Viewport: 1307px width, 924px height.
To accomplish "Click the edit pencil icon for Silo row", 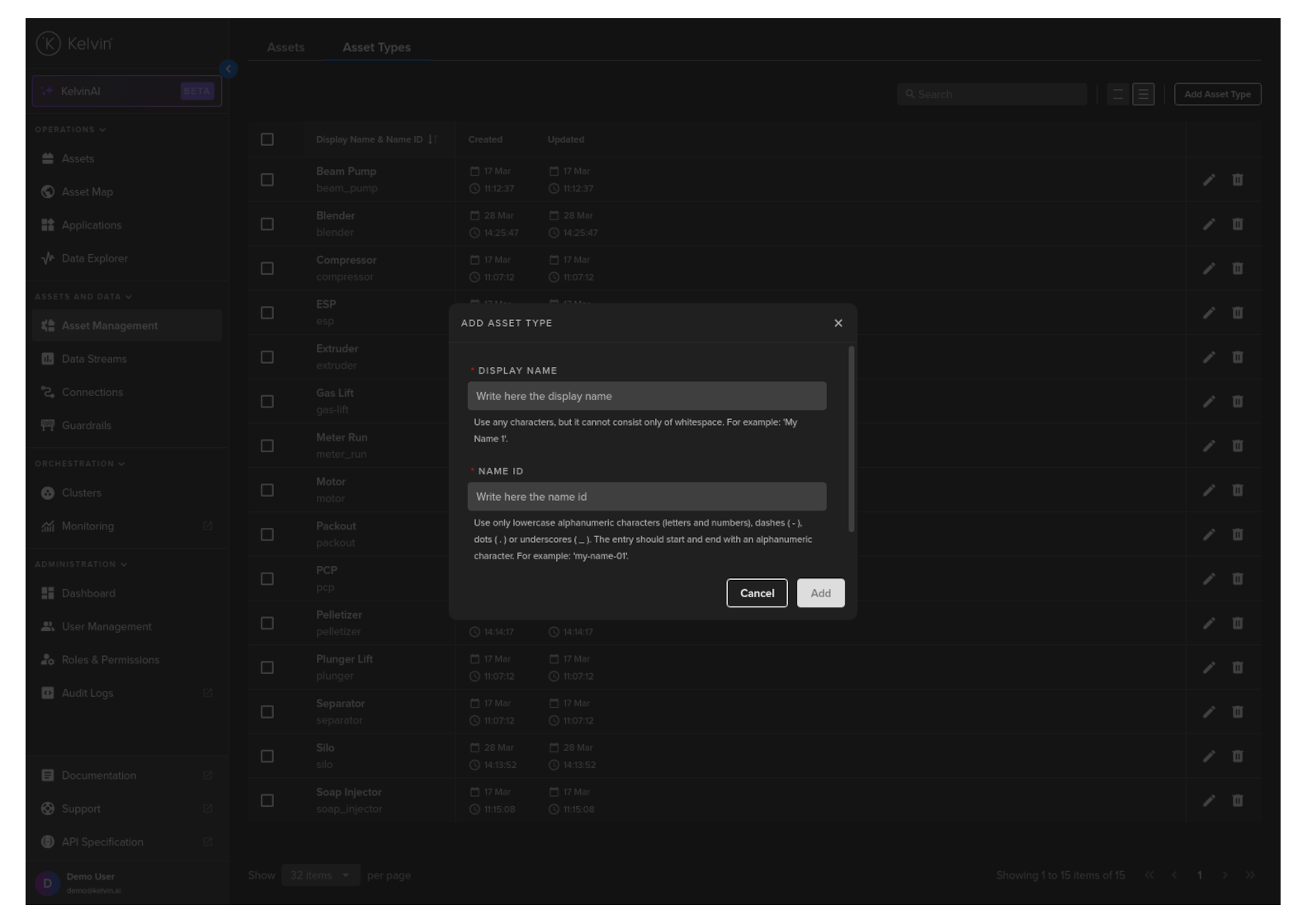I will (x=1208, y=757).
